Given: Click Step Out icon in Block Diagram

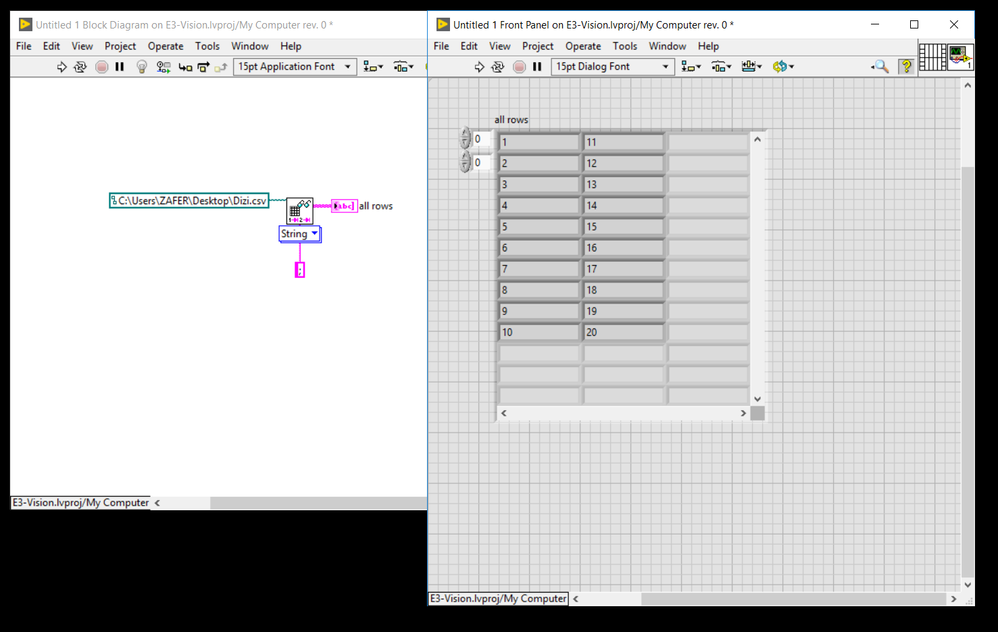Looking at the screenshot, I should coord(221,67).
